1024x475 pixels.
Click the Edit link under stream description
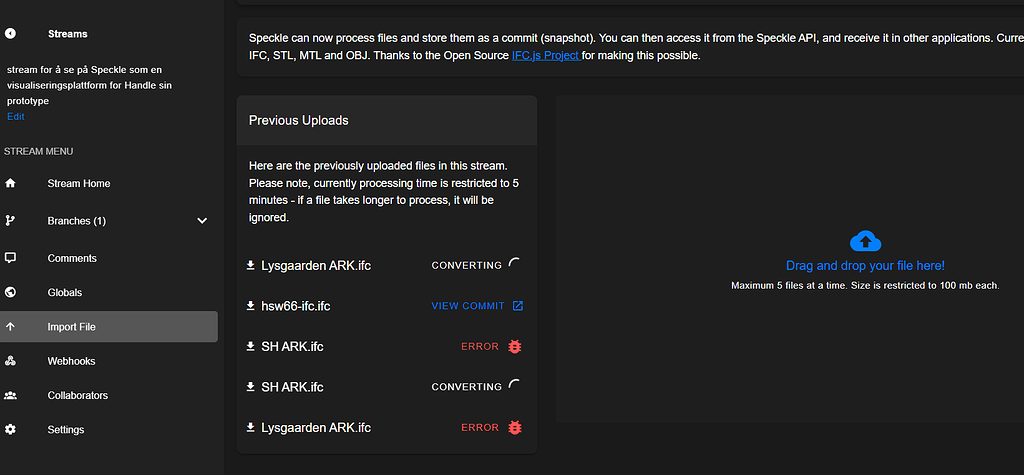point(16,116)
